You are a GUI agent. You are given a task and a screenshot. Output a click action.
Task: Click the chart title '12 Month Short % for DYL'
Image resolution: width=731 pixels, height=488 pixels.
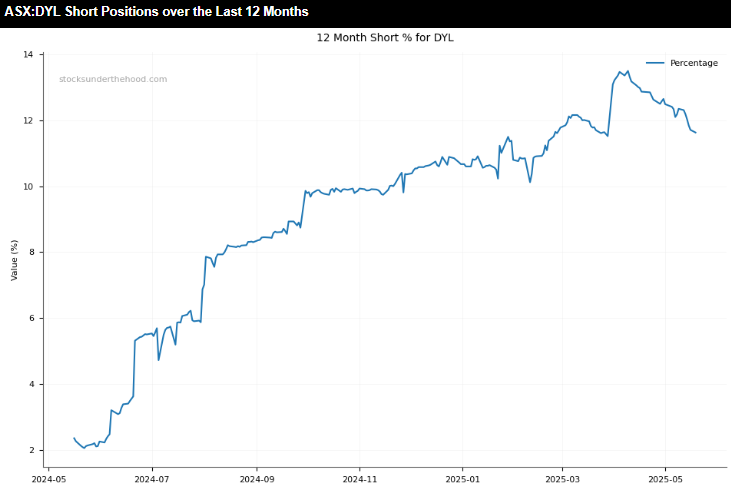[x=385, y=38]
